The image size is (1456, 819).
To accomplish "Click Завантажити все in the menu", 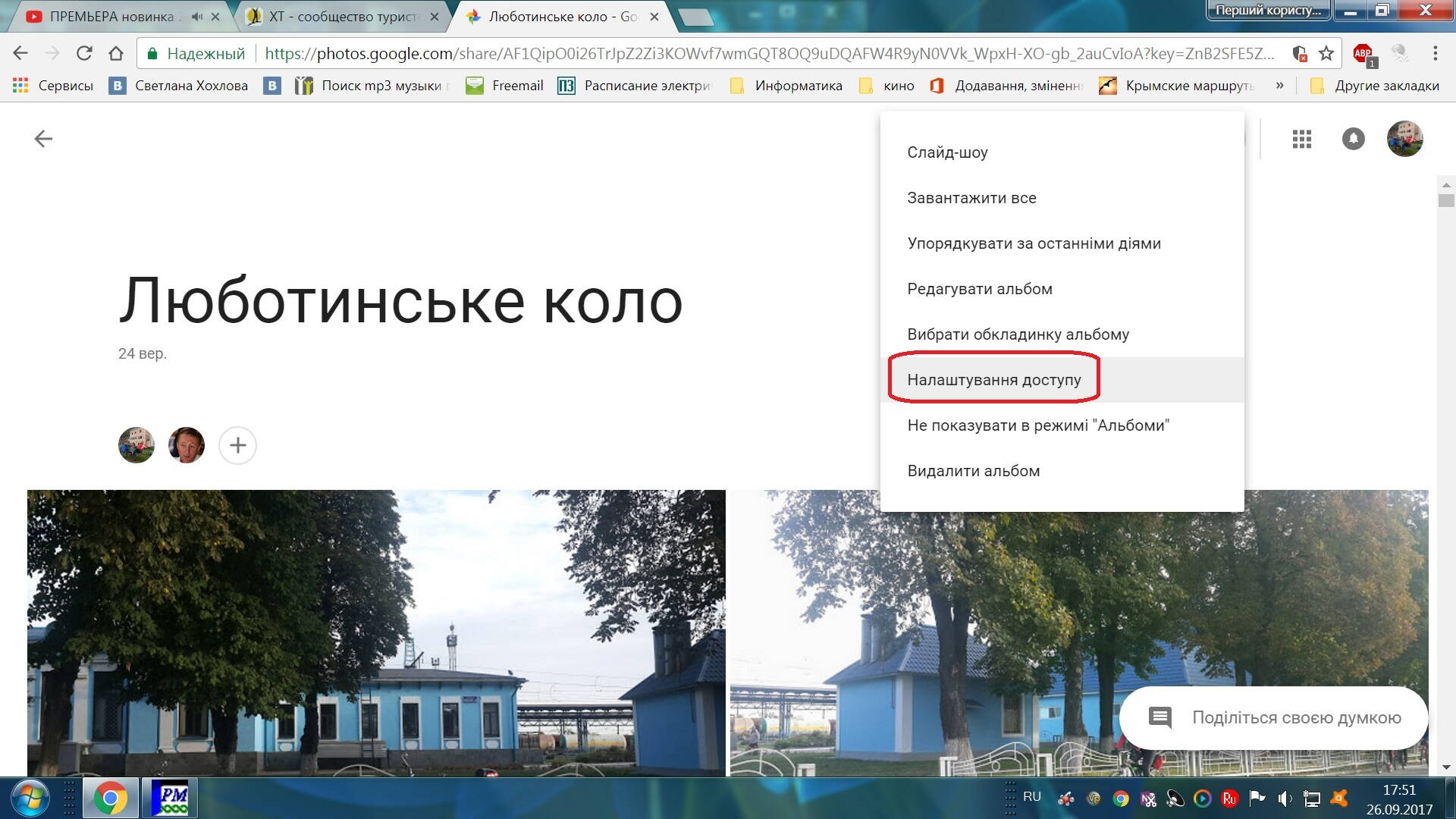I will click(x=971, y=198).
